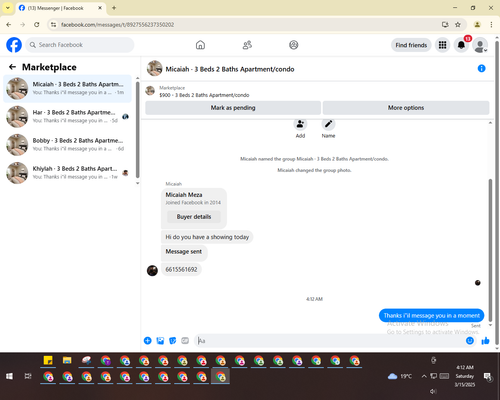Click the sticker icon in composer

[173, 341]
